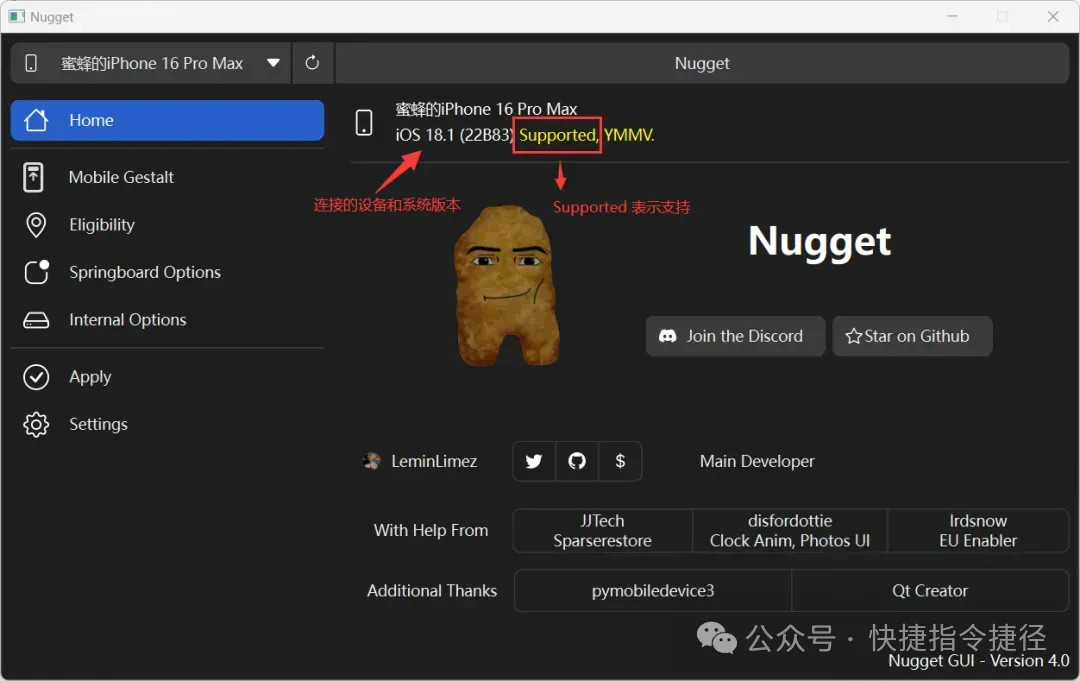Click the 'LeminLimez' developer name
The height and width of the screenshot is (681, 1080).
pyautogui.click(x=434, y=461)
